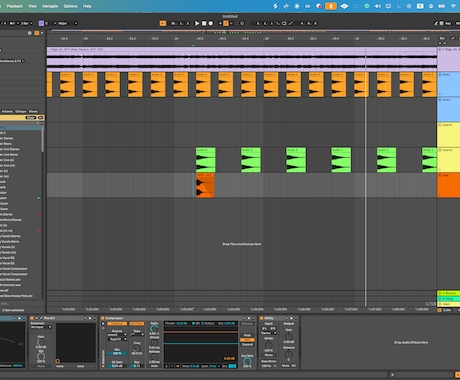Click the Stop transport button

click(204, 23)
